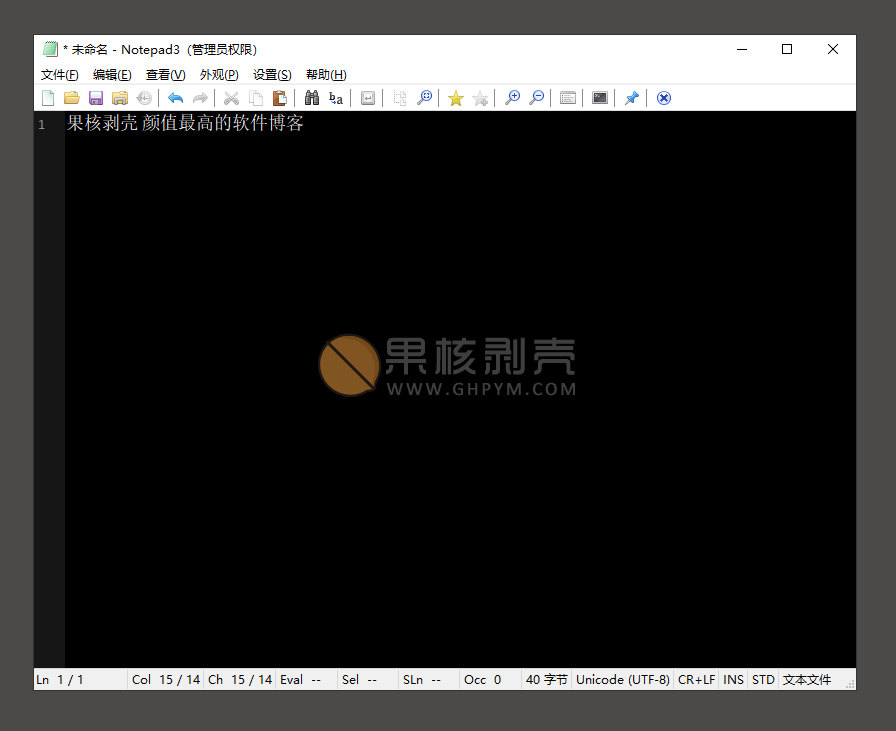The width and height of the screenshot is (896, 731).
Task: Open the 设置(S) menu
Action: [272, 75]
